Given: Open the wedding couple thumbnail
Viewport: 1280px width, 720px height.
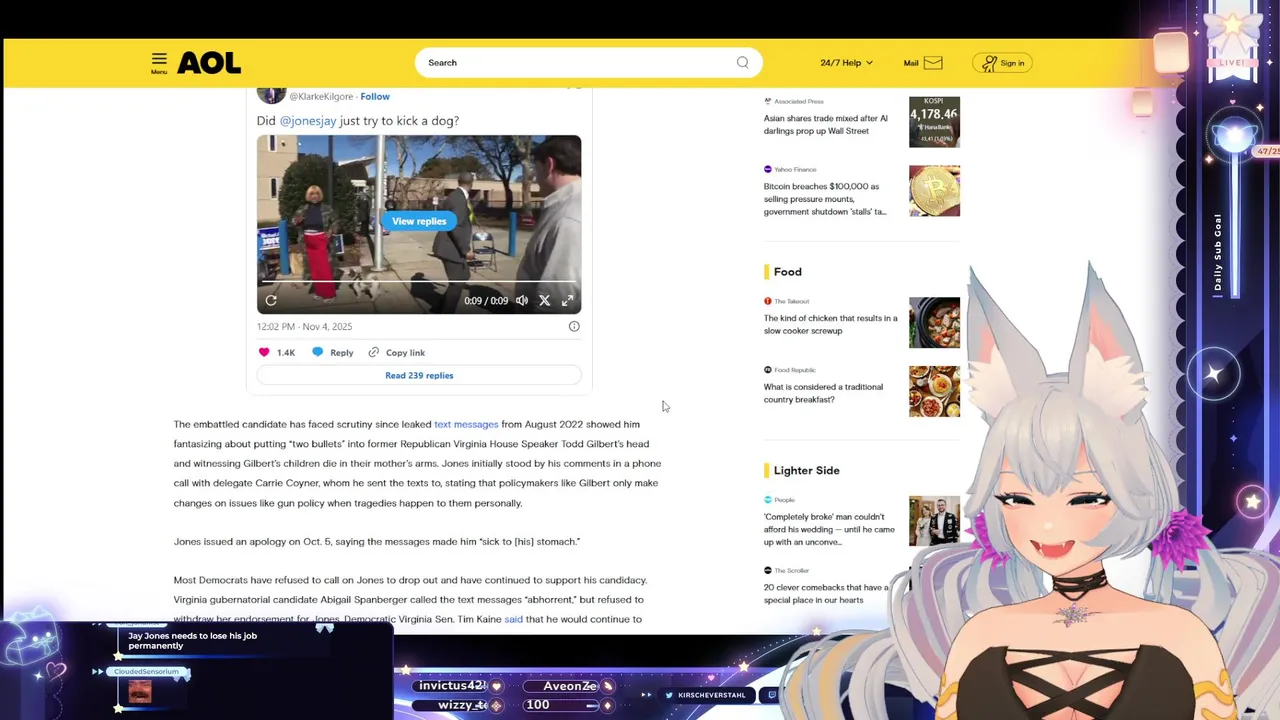Looking at the screenshot, I should pyautogui.click(x=934, y=521).
